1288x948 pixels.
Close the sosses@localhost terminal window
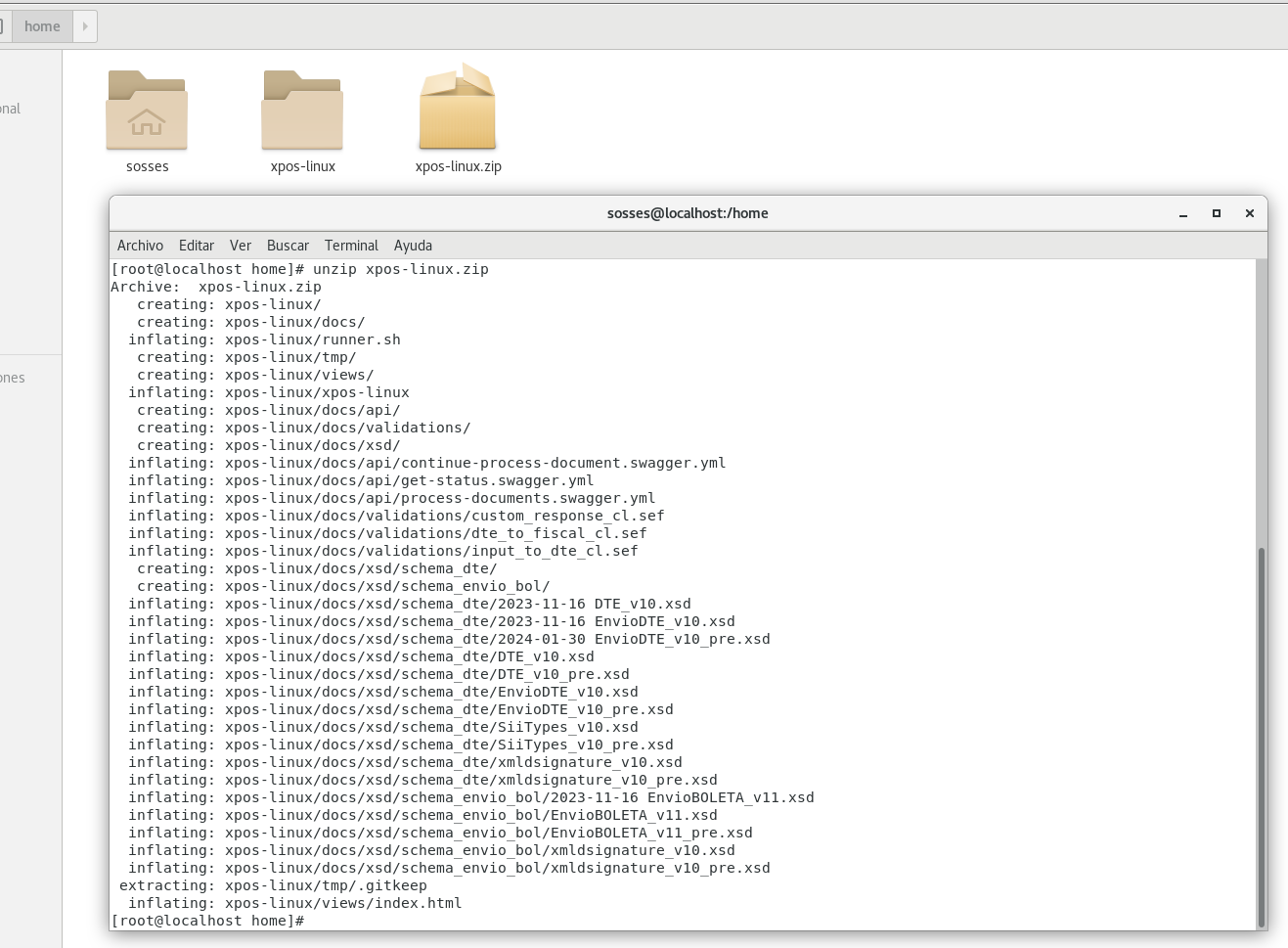click(1250, 213)
